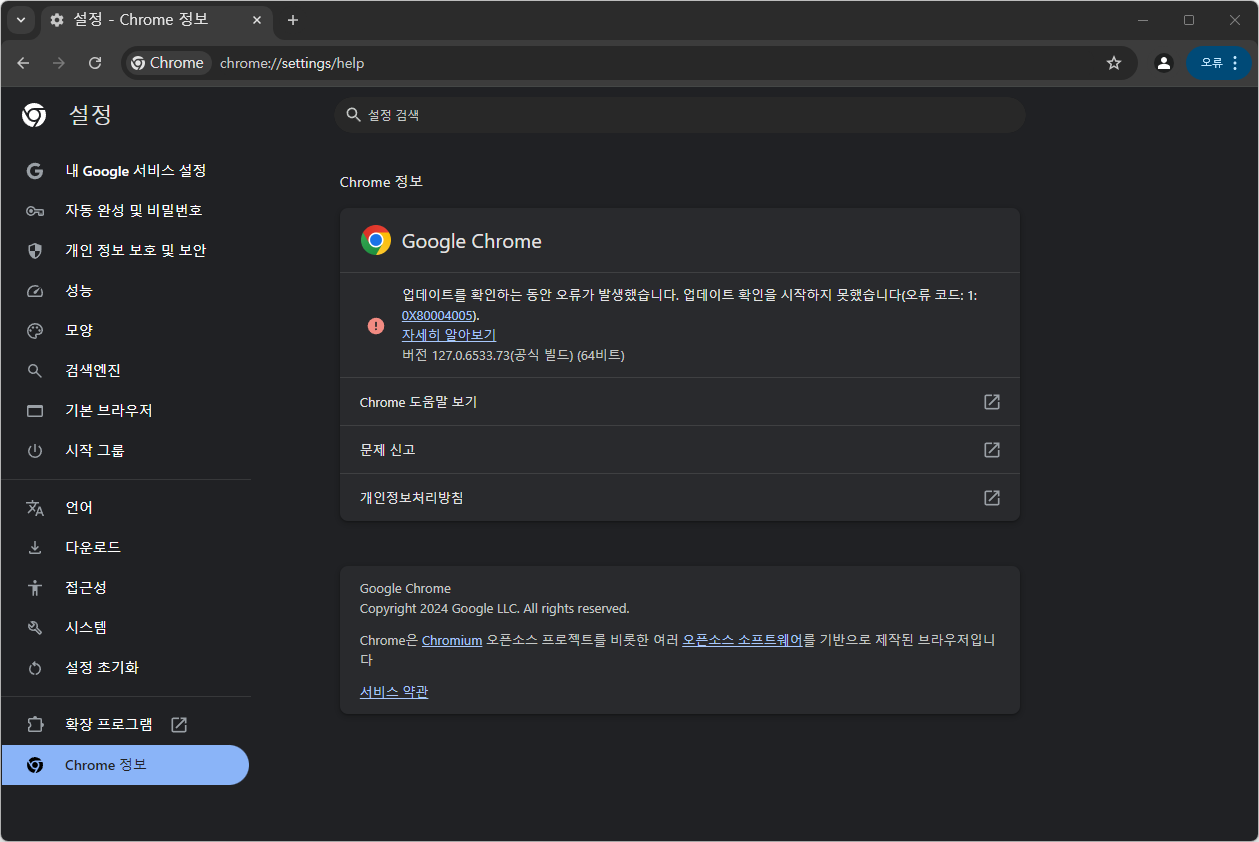
Task: Click the version text 버전 127.0.6533.73
Action: [513, 355]
